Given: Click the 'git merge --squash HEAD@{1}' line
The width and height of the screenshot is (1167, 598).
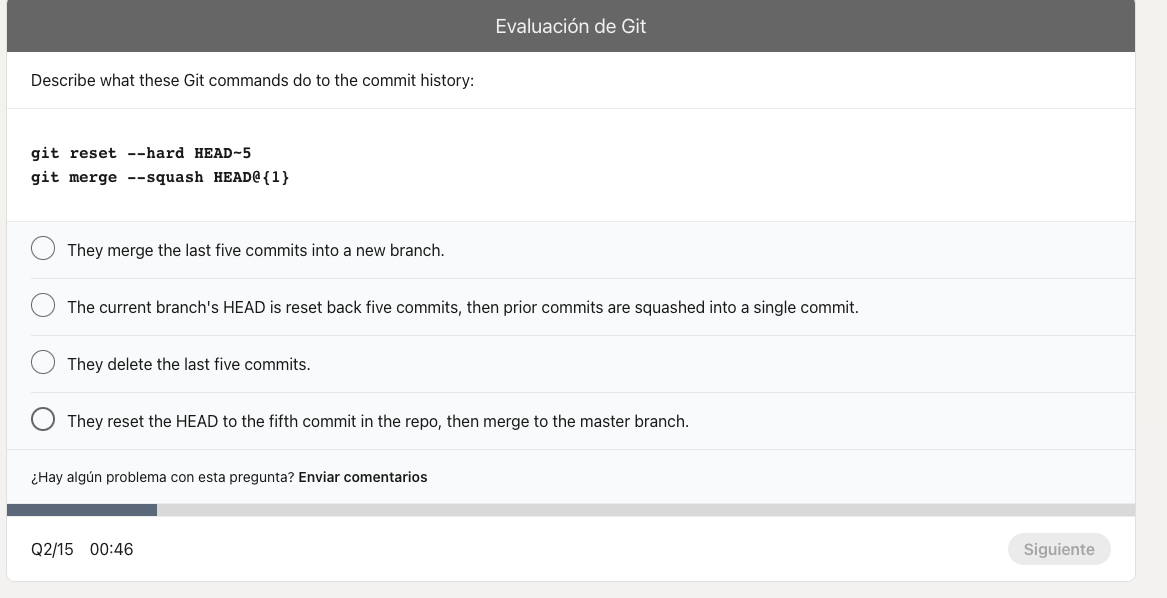Looking at the screenshot, I should tap(160, 177).
